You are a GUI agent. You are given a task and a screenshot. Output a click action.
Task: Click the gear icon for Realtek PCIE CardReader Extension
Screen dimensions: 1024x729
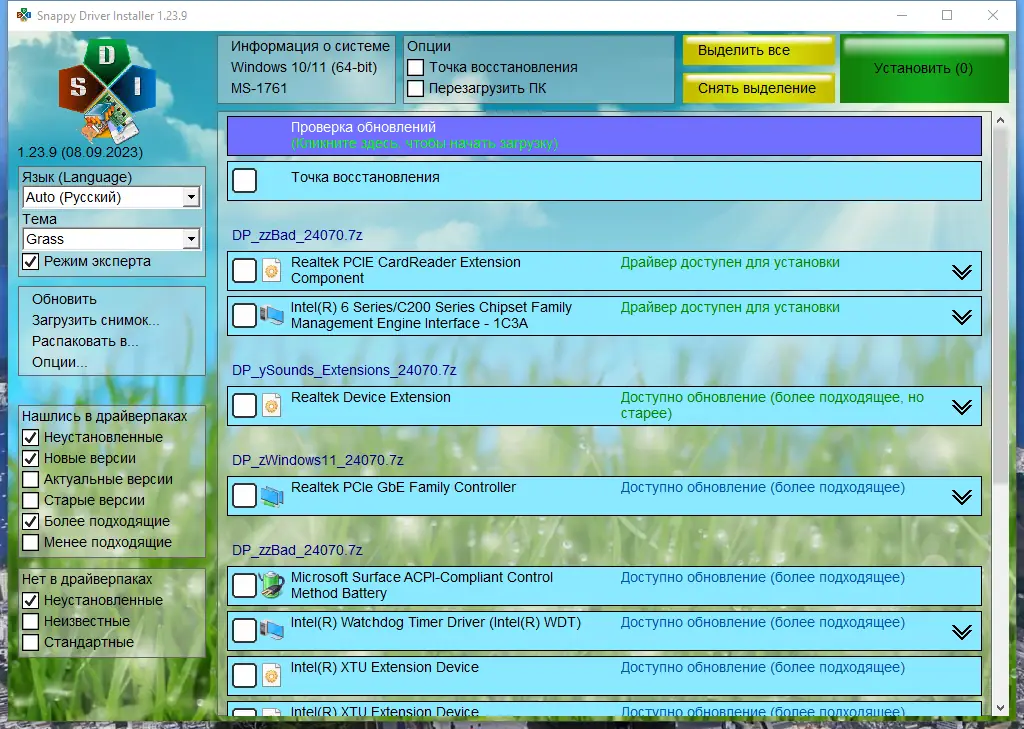(x=272, y=270)
